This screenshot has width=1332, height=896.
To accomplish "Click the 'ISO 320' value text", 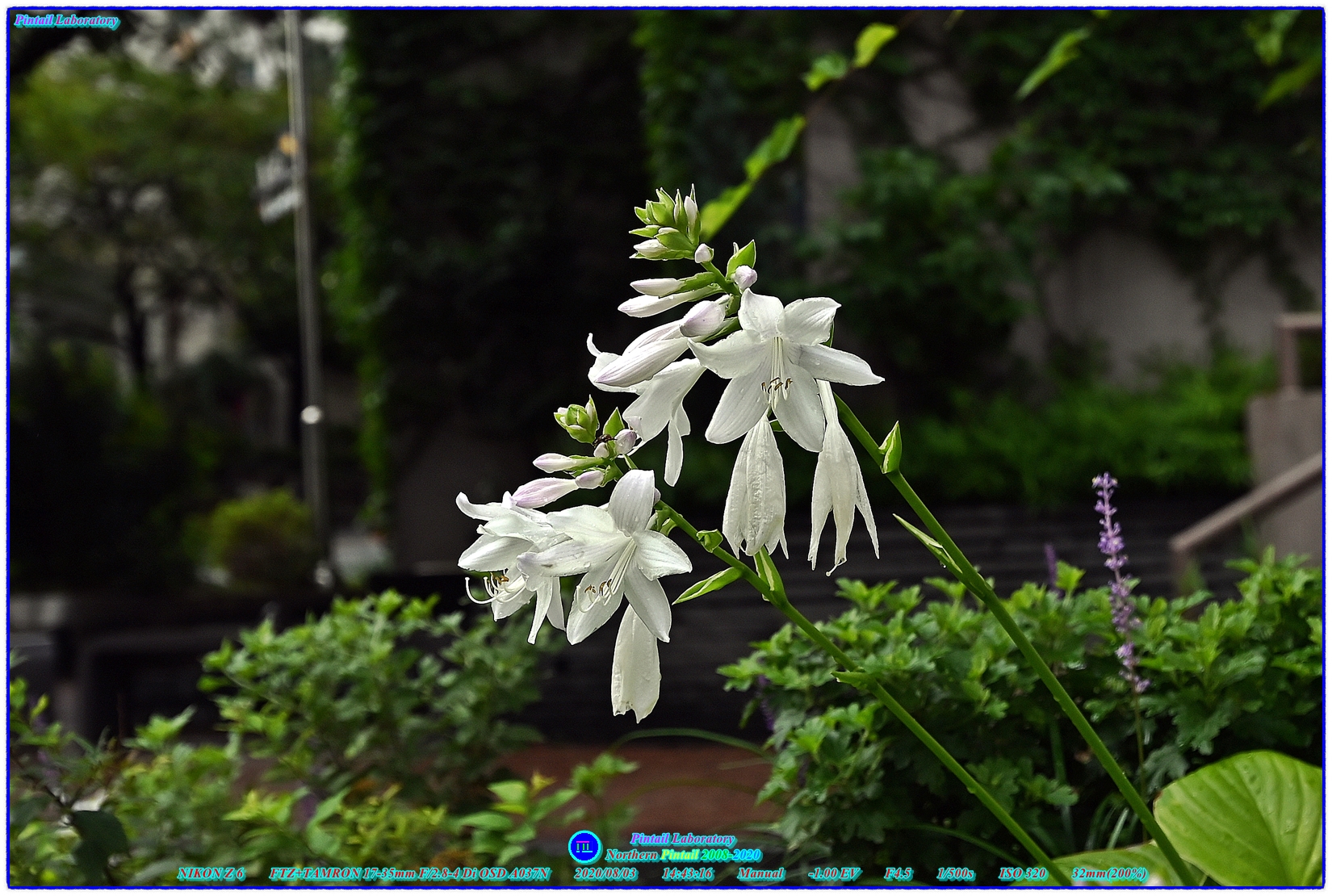I will 1023,873.
